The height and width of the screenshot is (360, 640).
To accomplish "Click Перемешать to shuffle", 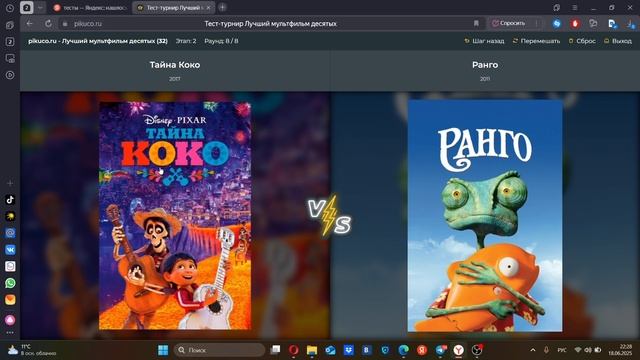I will 536,41.
